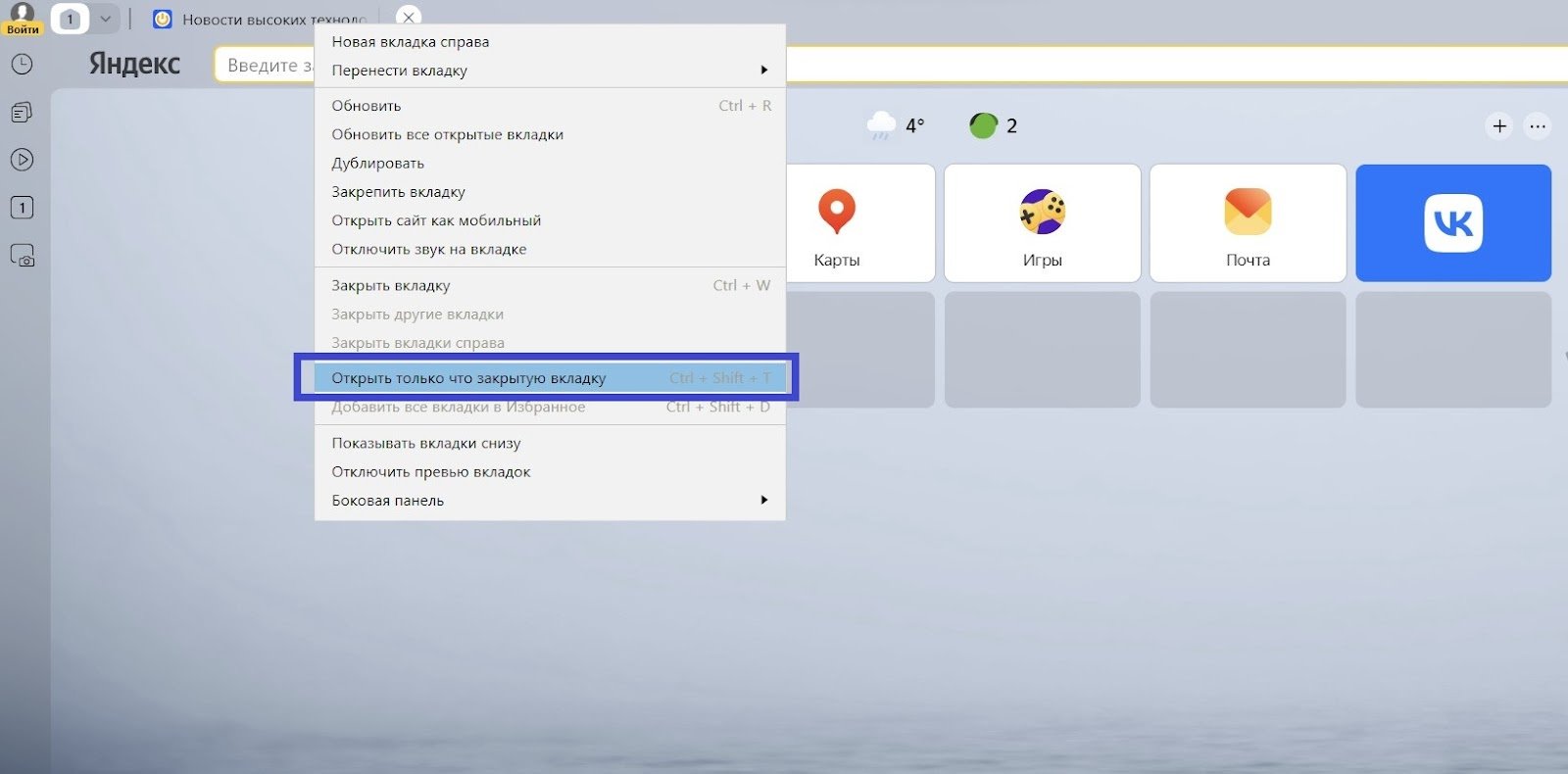Screen dimensions: 1568x774
Task: Close the Новости высоких технологий tab
Action: pyautogui.click(x=409, y=18)
